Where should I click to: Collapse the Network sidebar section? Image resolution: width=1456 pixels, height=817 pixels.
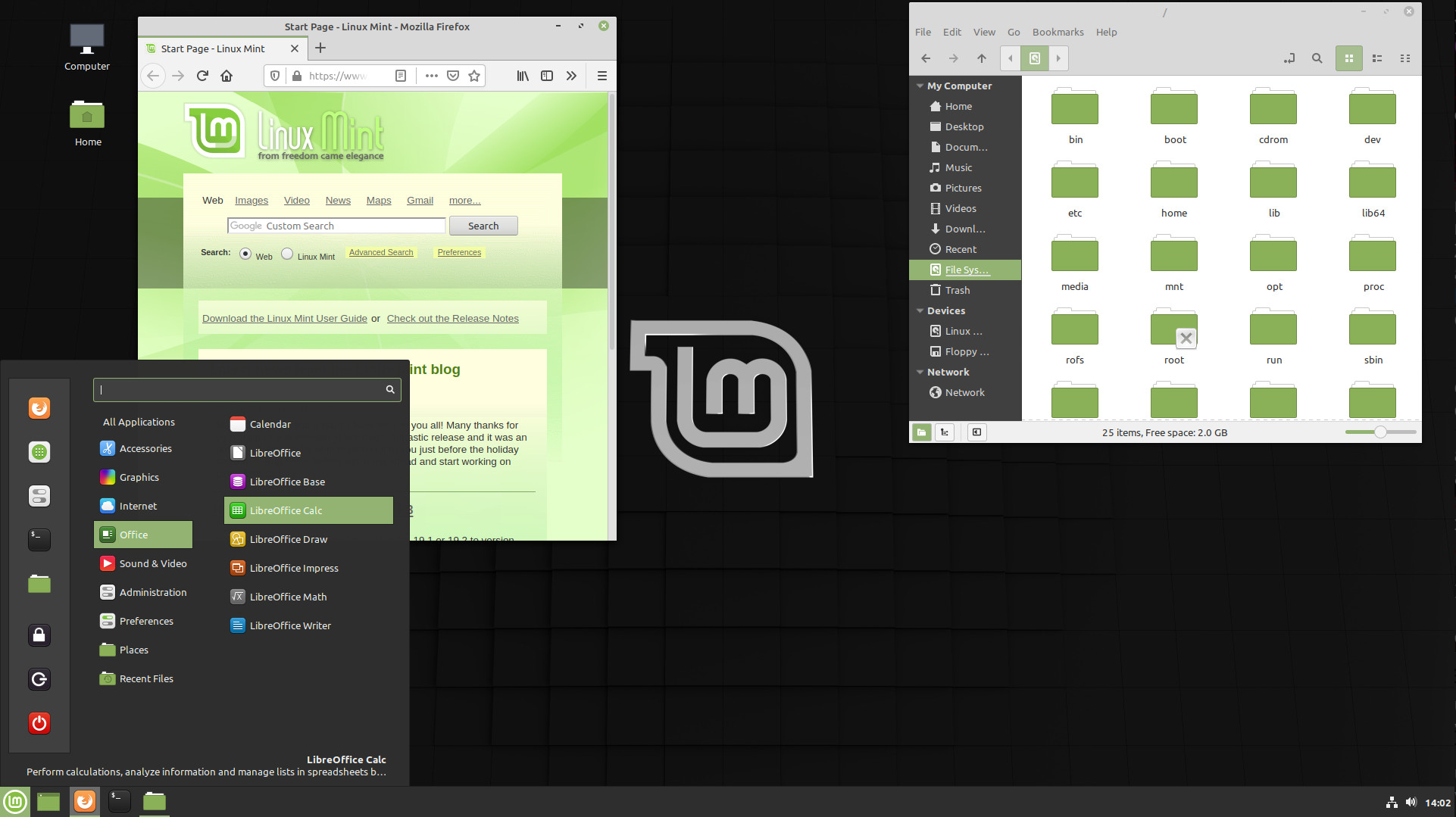(x=920, y=373)
